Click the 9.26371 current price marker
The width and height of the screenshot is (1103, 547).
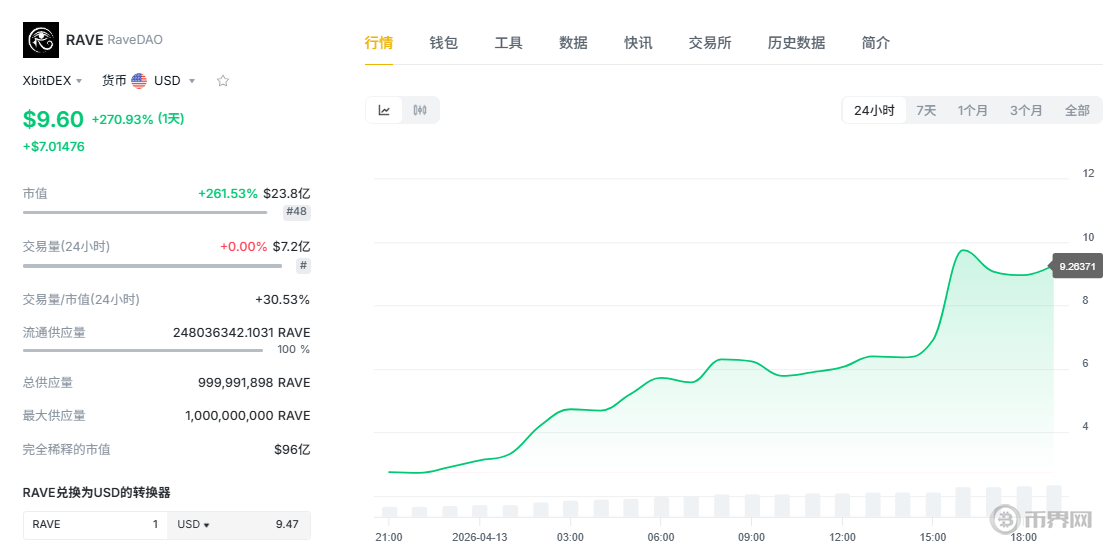coord(1076,266)
